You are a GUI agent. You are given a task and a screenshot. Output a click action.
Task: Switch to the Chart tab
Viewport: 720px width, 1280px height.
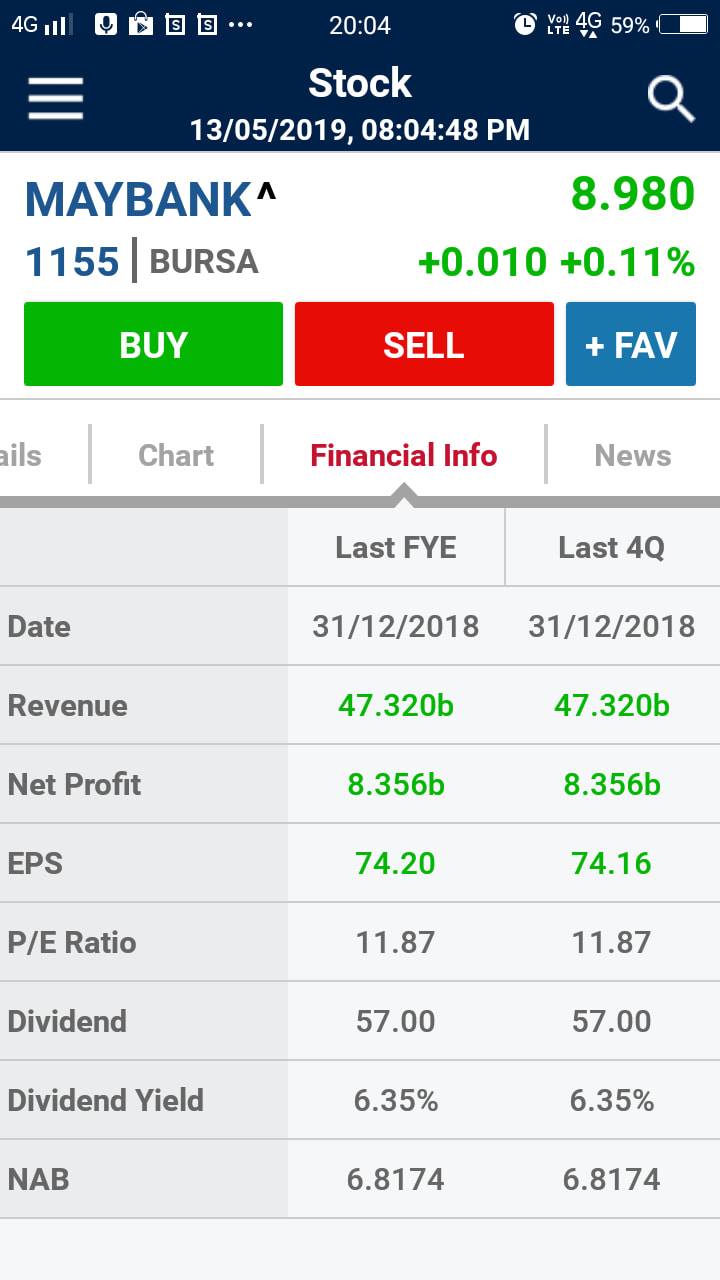coord(176,455)
